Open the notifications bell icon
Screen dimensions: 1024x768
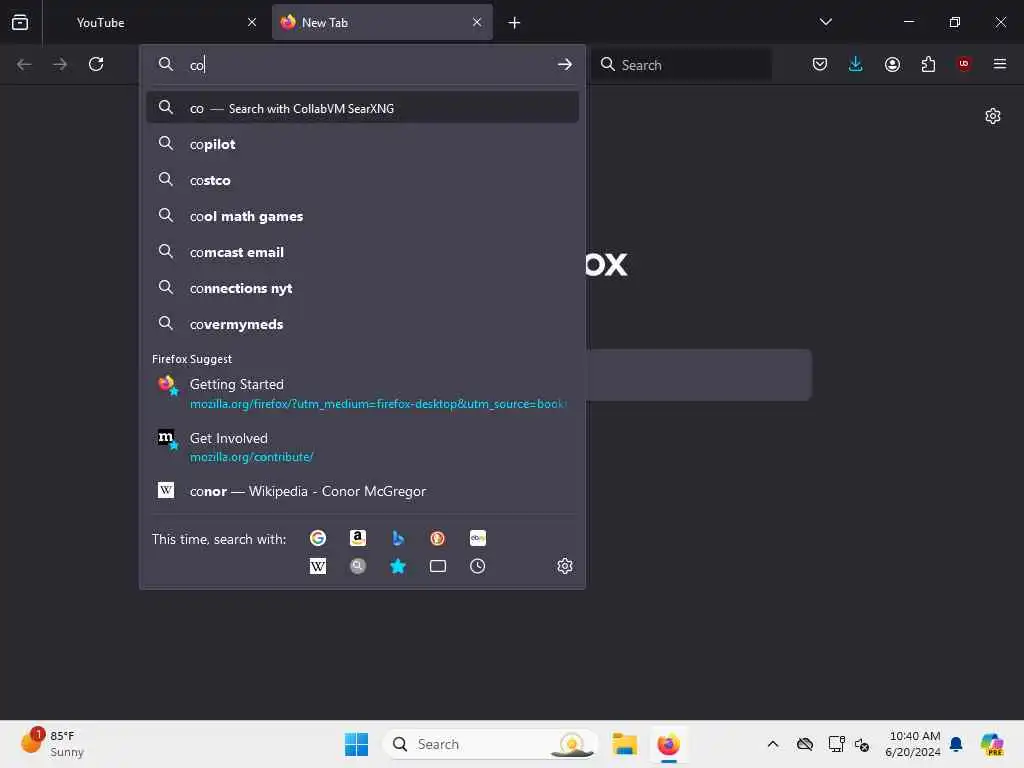(x=956, y=744)
